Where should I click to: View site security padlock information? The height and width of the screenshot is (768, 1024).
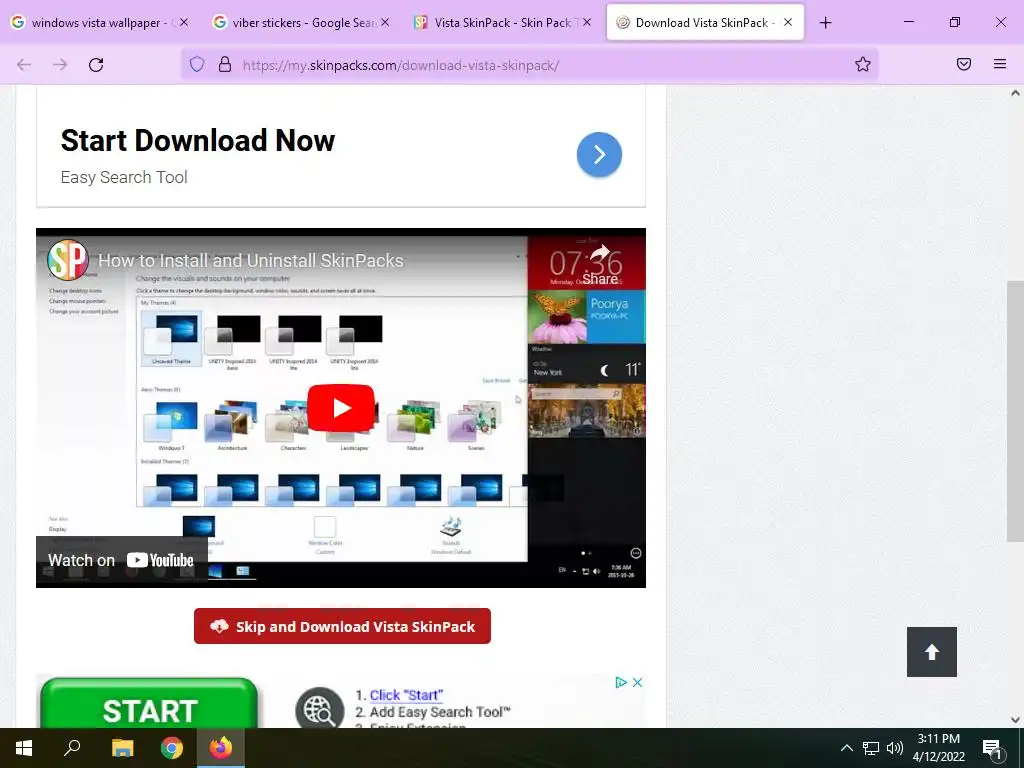(x=225, y=64)
